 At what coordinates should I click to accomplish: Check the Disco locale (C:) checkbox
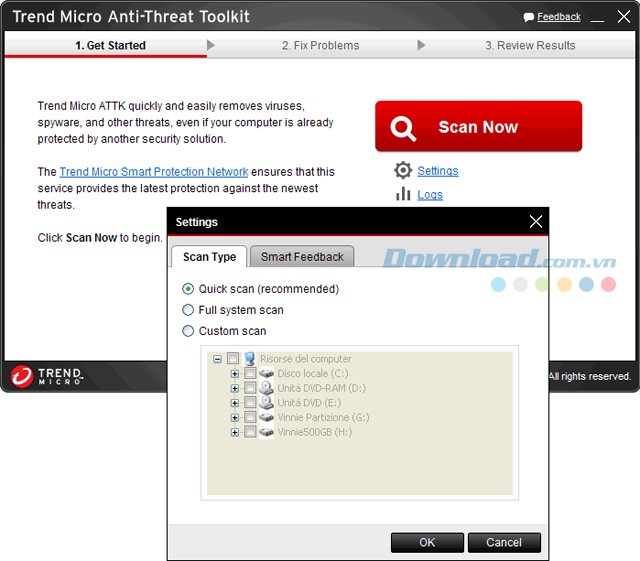250,373
